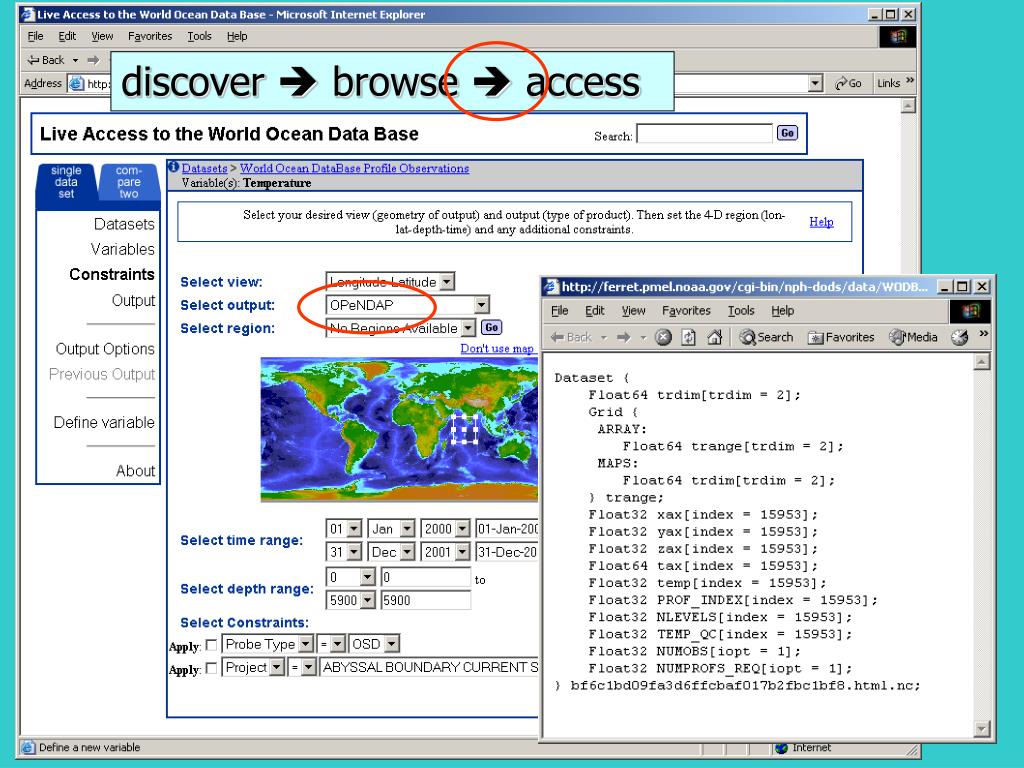
Task: Click History icon in ferret popup toolbar
Action: coord(959,337)
